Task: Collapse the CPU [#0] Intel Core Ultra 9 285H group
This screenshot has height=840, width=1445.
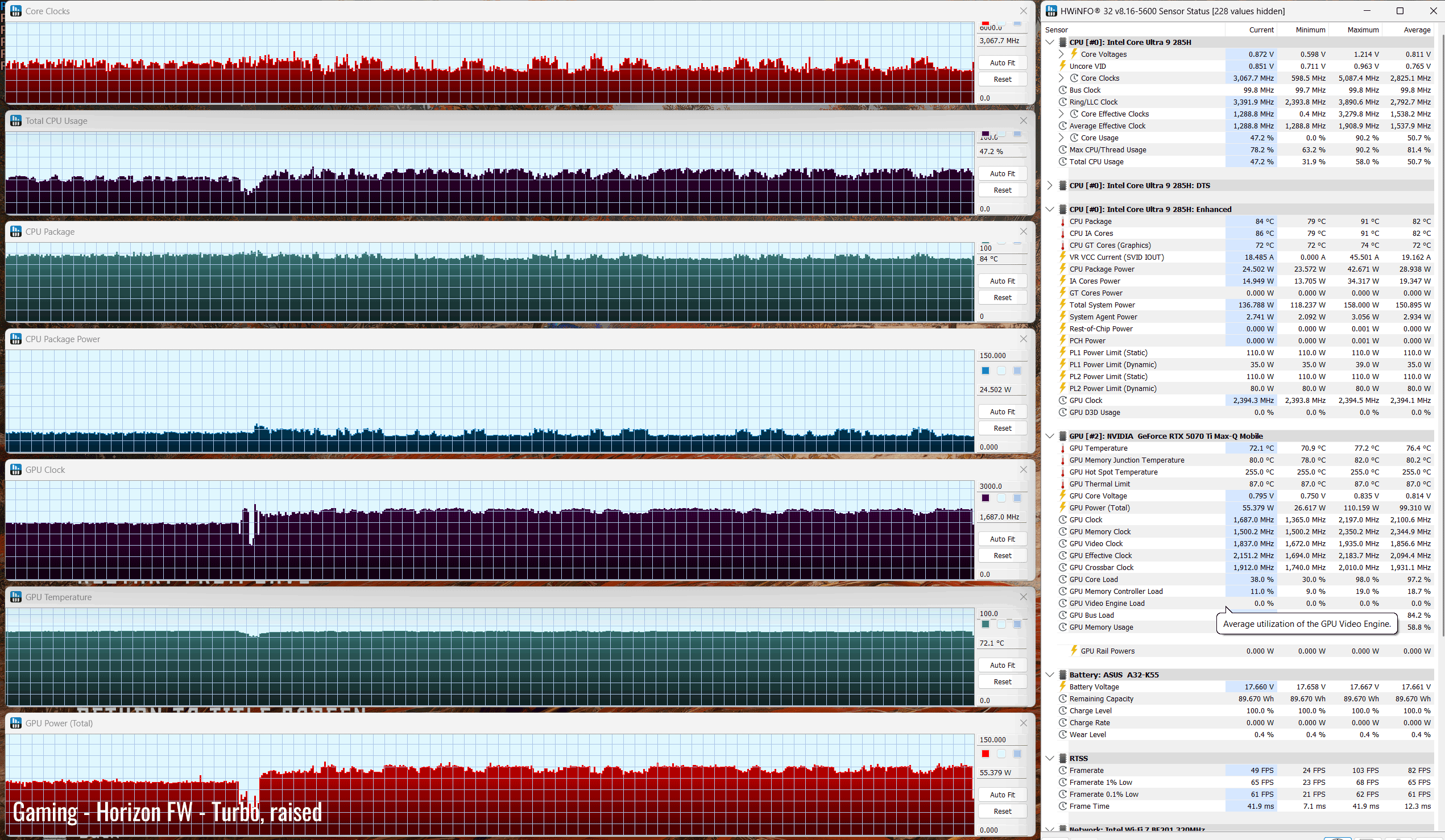Action: coord(1050,42)
